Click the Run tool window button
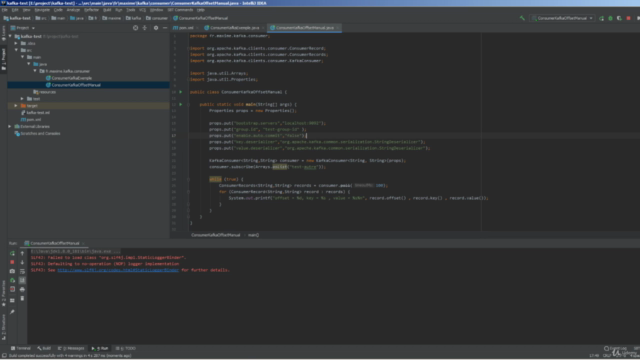 [100, 348]
